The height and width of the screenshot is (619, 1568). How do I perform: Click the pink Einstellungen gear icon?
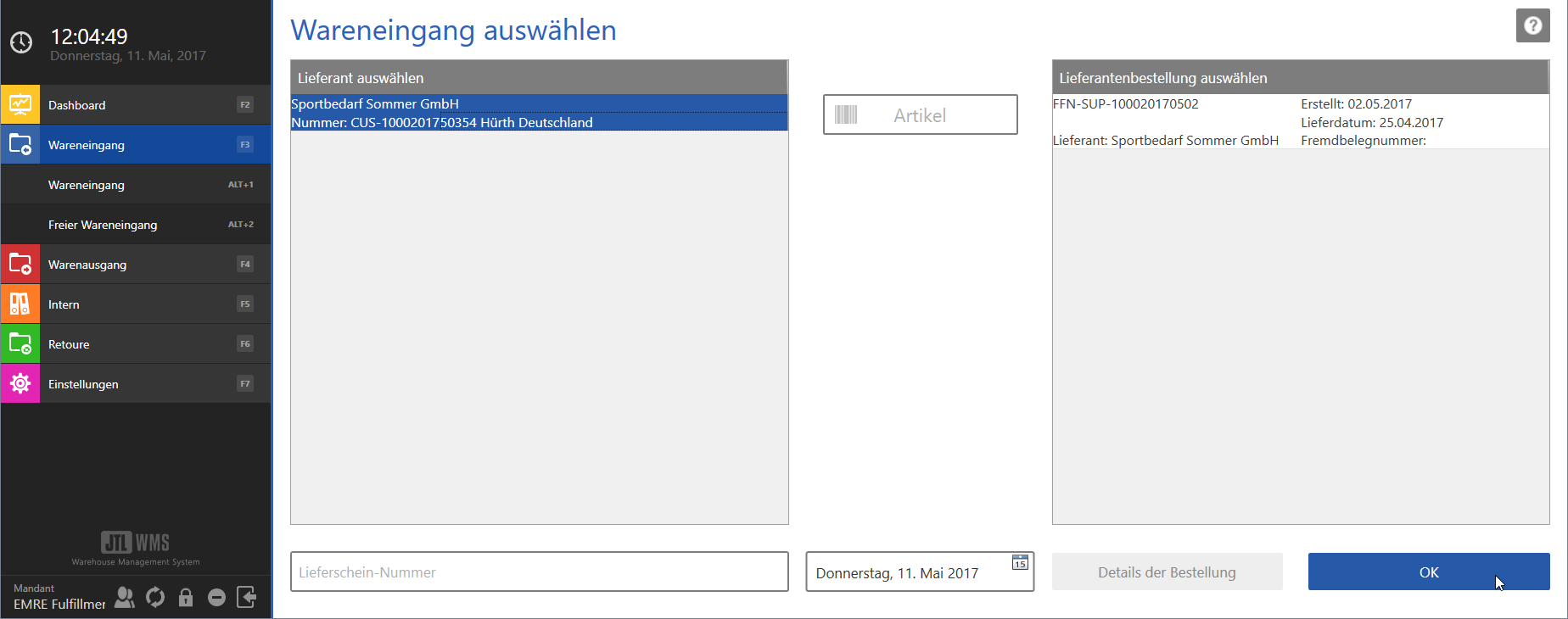point(20,384)
